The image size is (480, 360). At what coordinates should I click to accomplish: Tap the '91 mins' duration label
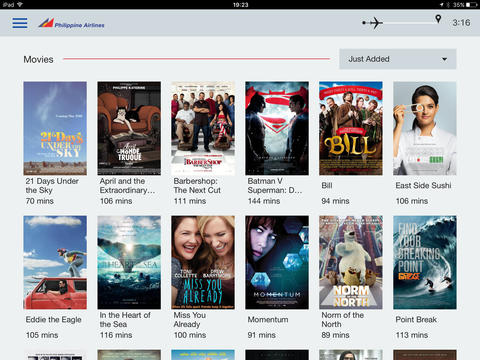261,335
